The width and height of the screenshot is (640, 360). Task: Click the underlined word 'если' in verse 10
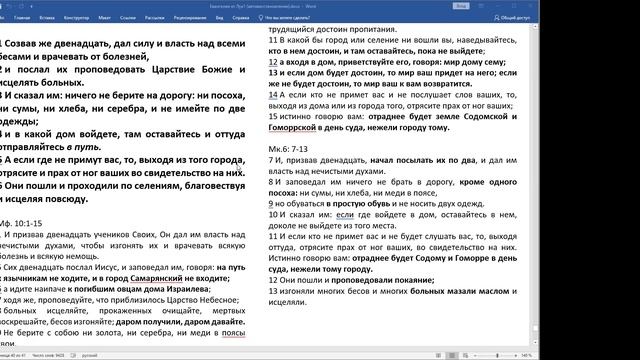click(345, 215)
